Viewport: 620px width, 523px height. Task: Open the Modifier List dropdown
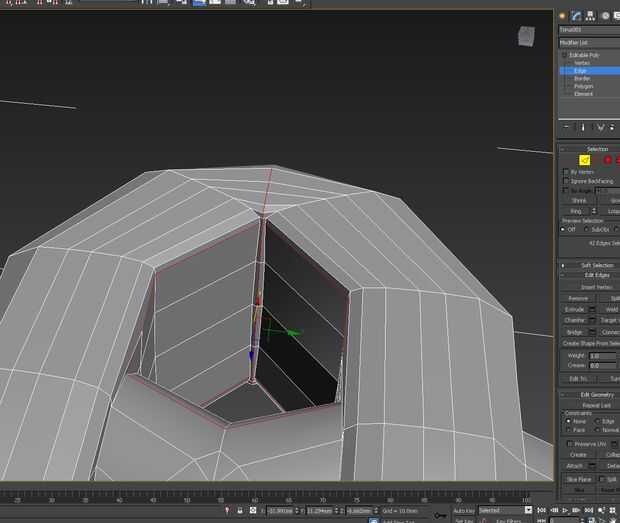tap(589, 43)
